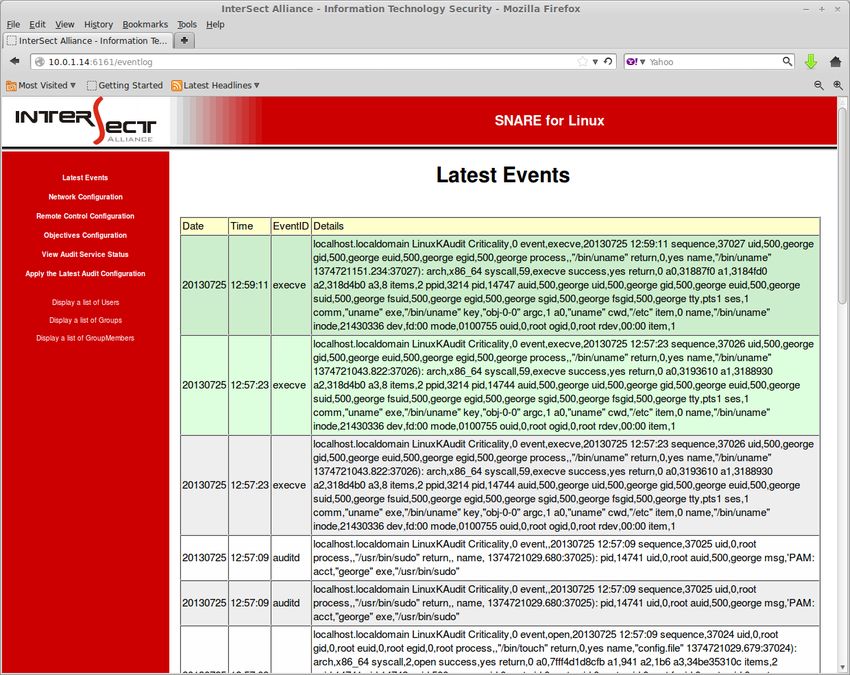The image size is (850, 675).
Task: Click Display a list of Users
Action: click(x=85, y=303)
